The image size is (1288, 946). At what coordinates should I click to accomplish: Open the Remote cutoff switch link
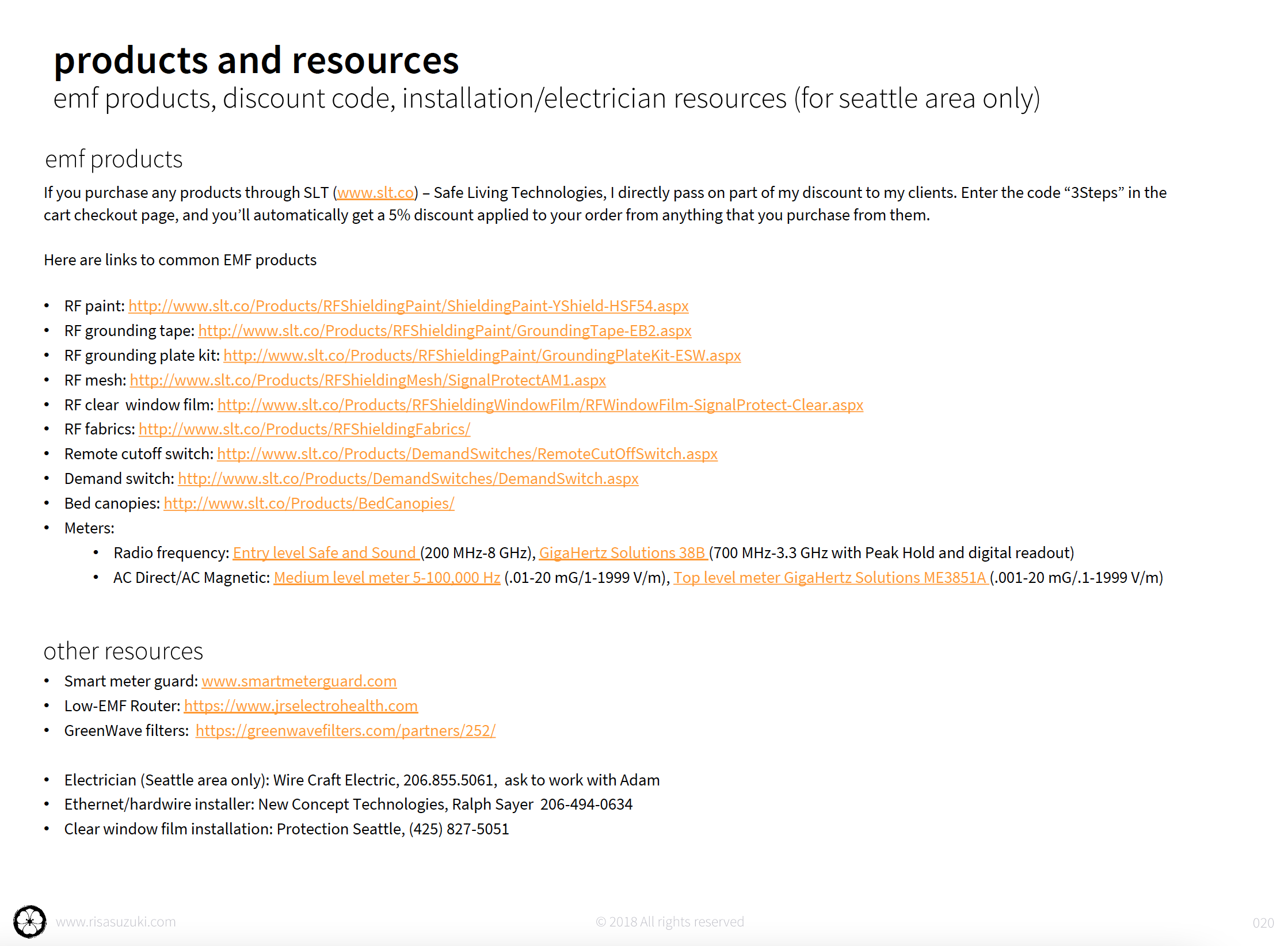pos(467,454)
